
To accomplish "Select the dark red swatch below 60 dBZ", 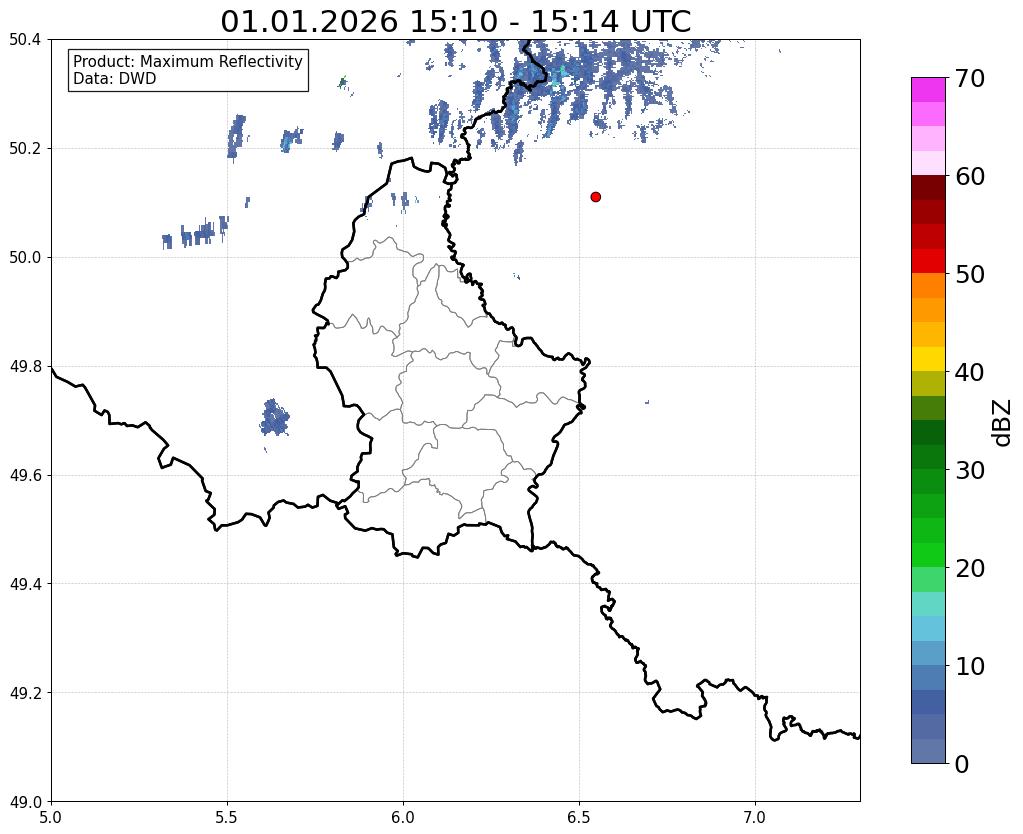I will tap(927, 187).
